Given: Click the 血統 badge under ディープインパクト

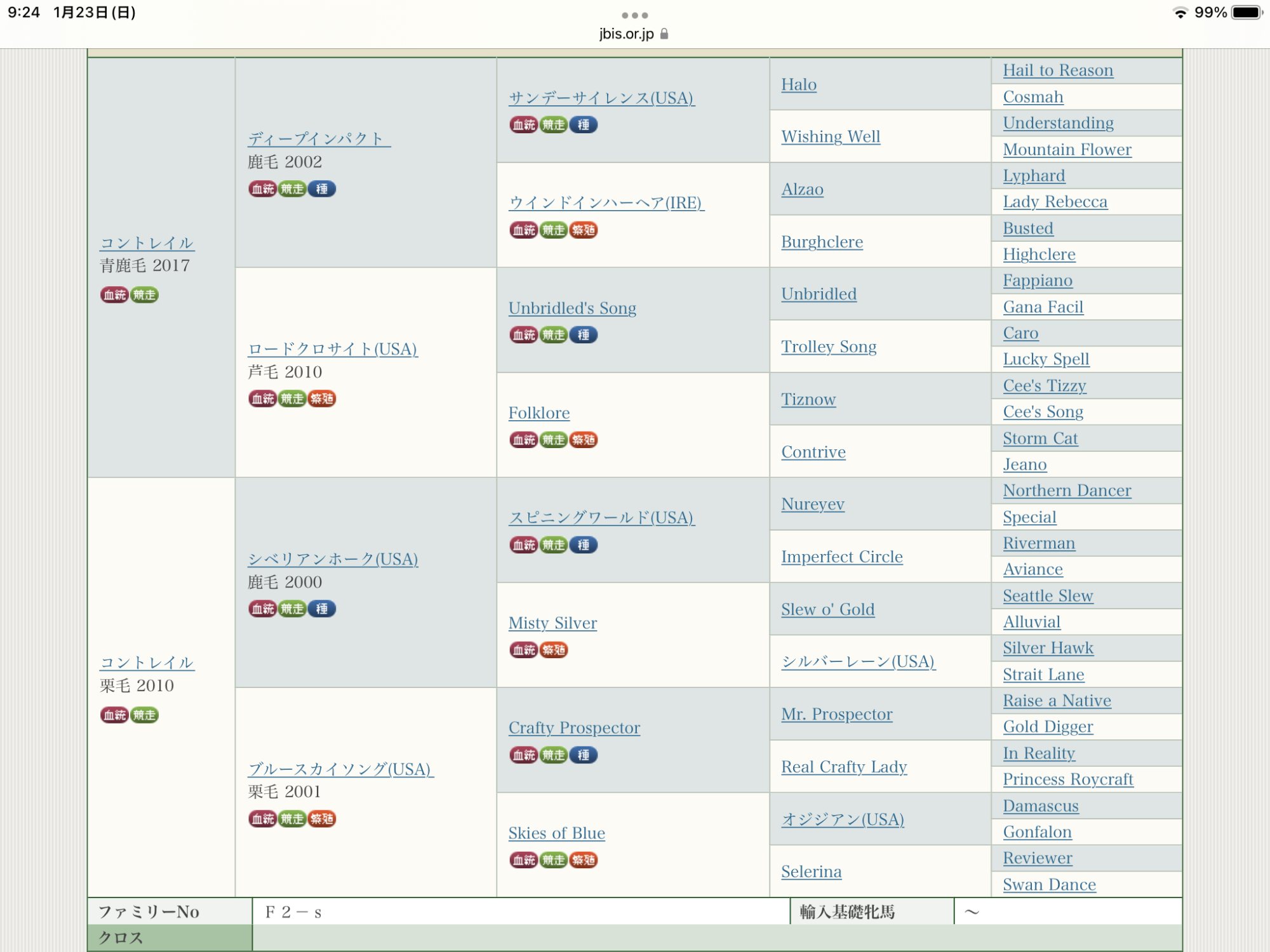Looking at the screenshot, I should click(x=262, y=189).
